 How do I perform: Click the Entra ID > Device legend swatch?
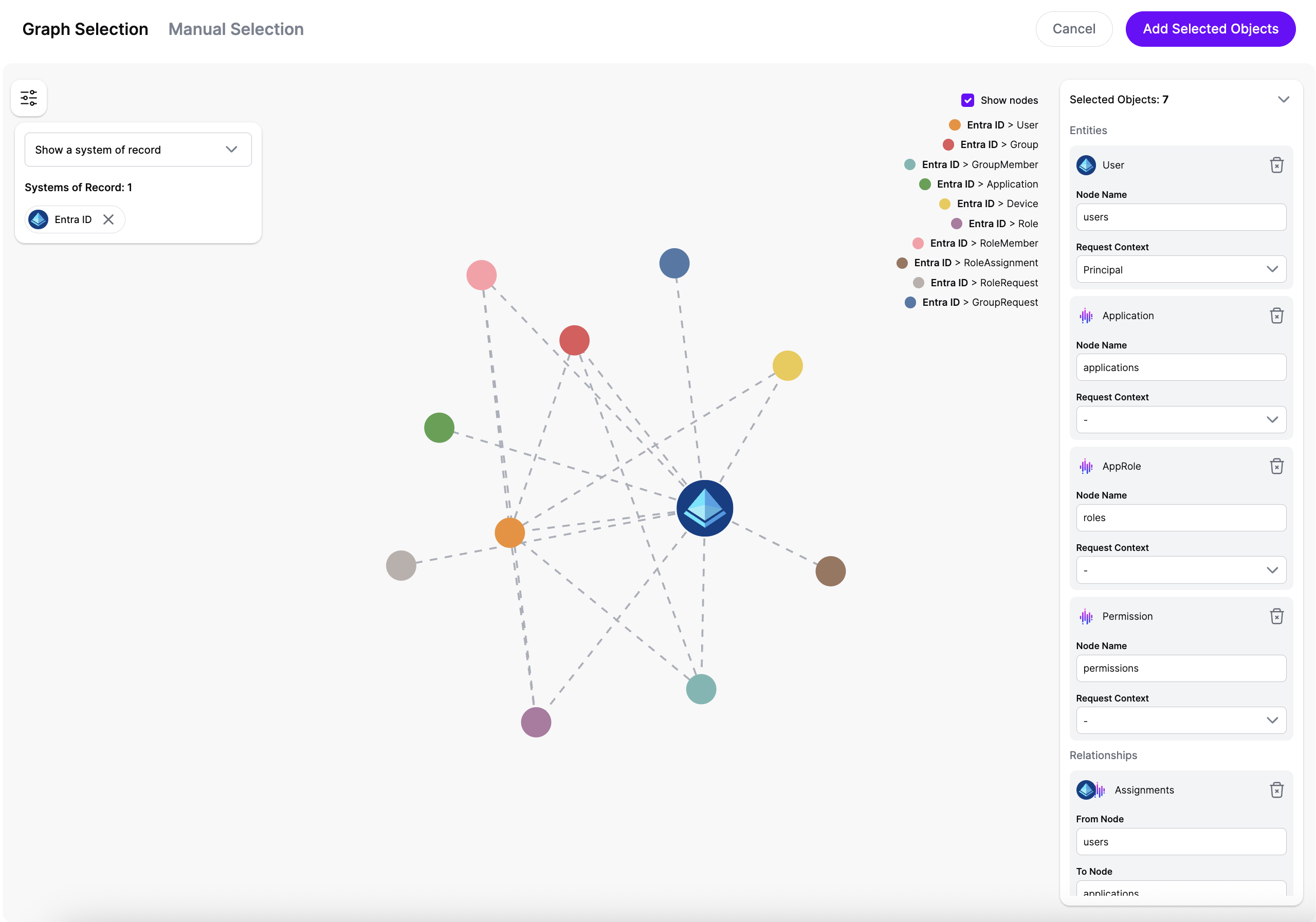[x=945, y=204]
